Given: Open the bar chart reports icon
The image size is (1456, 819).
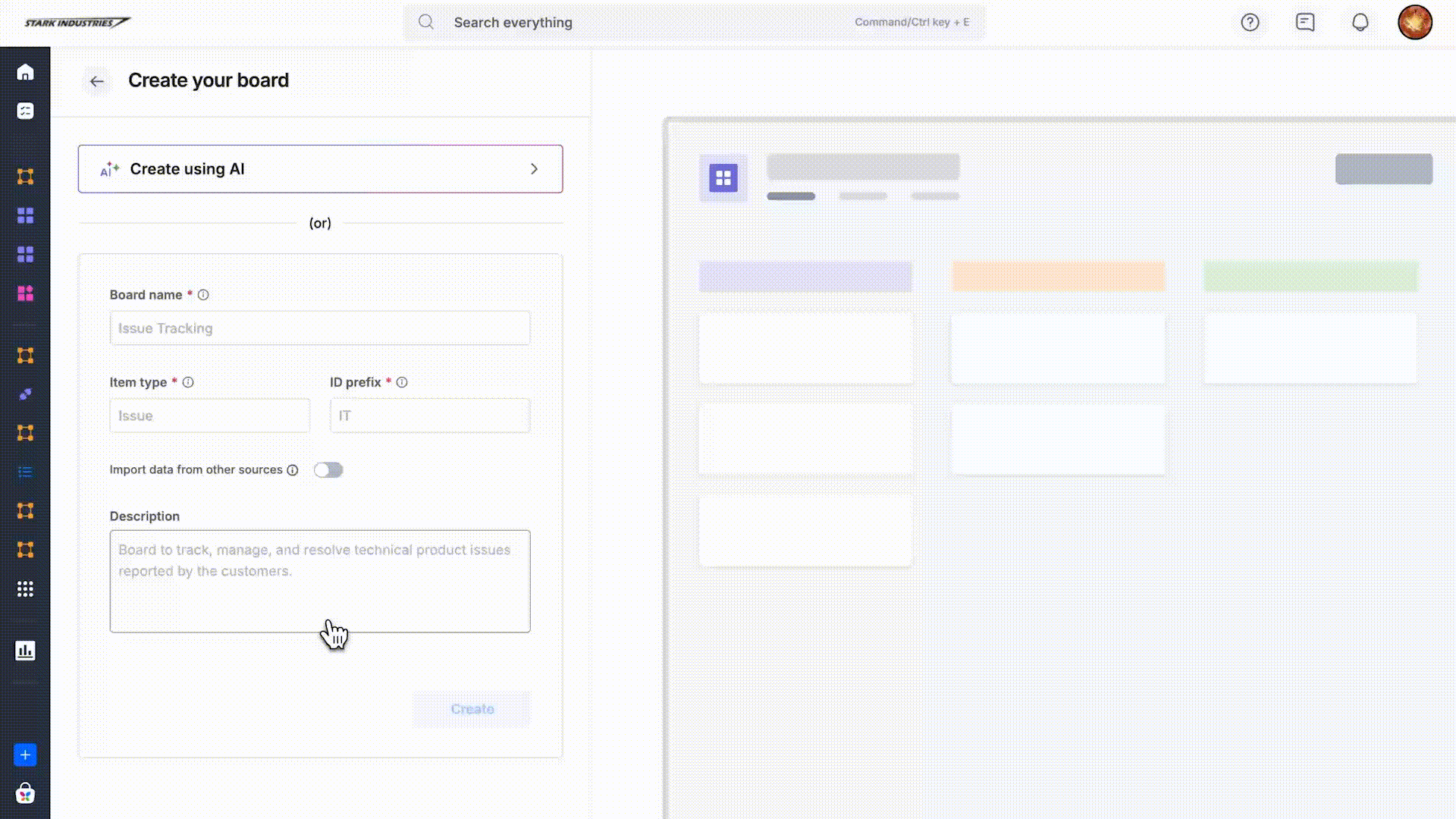Looking at the screenshot, I should (25, 651).
